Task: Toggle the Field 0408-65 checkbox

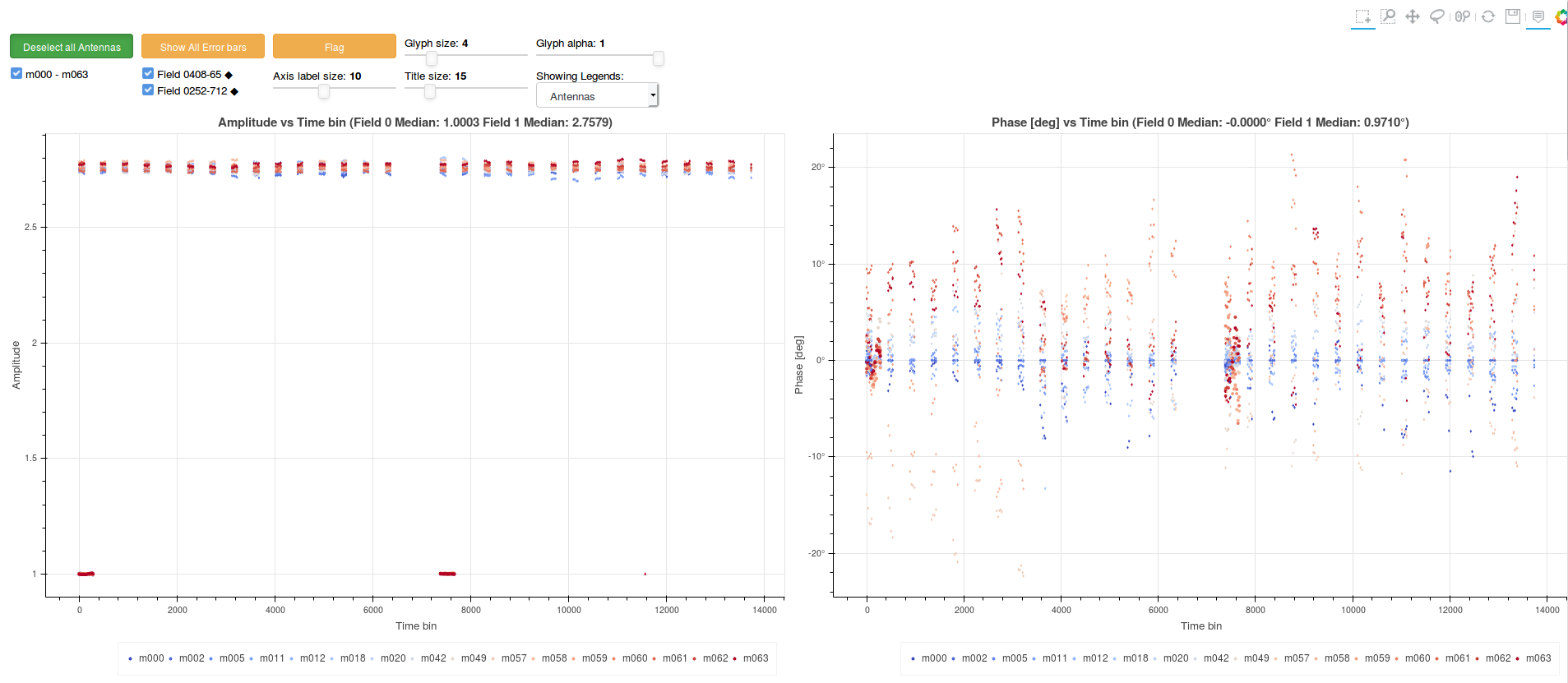Action: (x=148, y=73)
